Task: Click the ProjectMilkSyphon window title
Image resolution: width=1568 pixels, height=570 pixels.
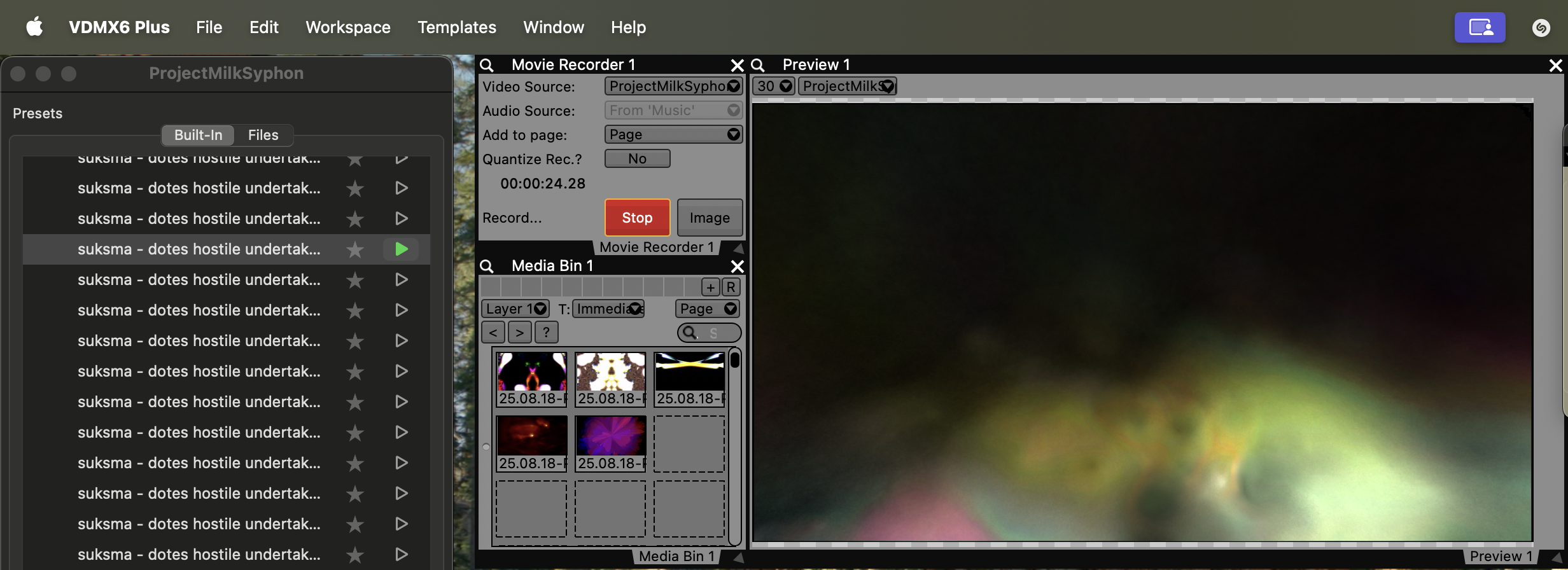Action: tap(226, 73)
